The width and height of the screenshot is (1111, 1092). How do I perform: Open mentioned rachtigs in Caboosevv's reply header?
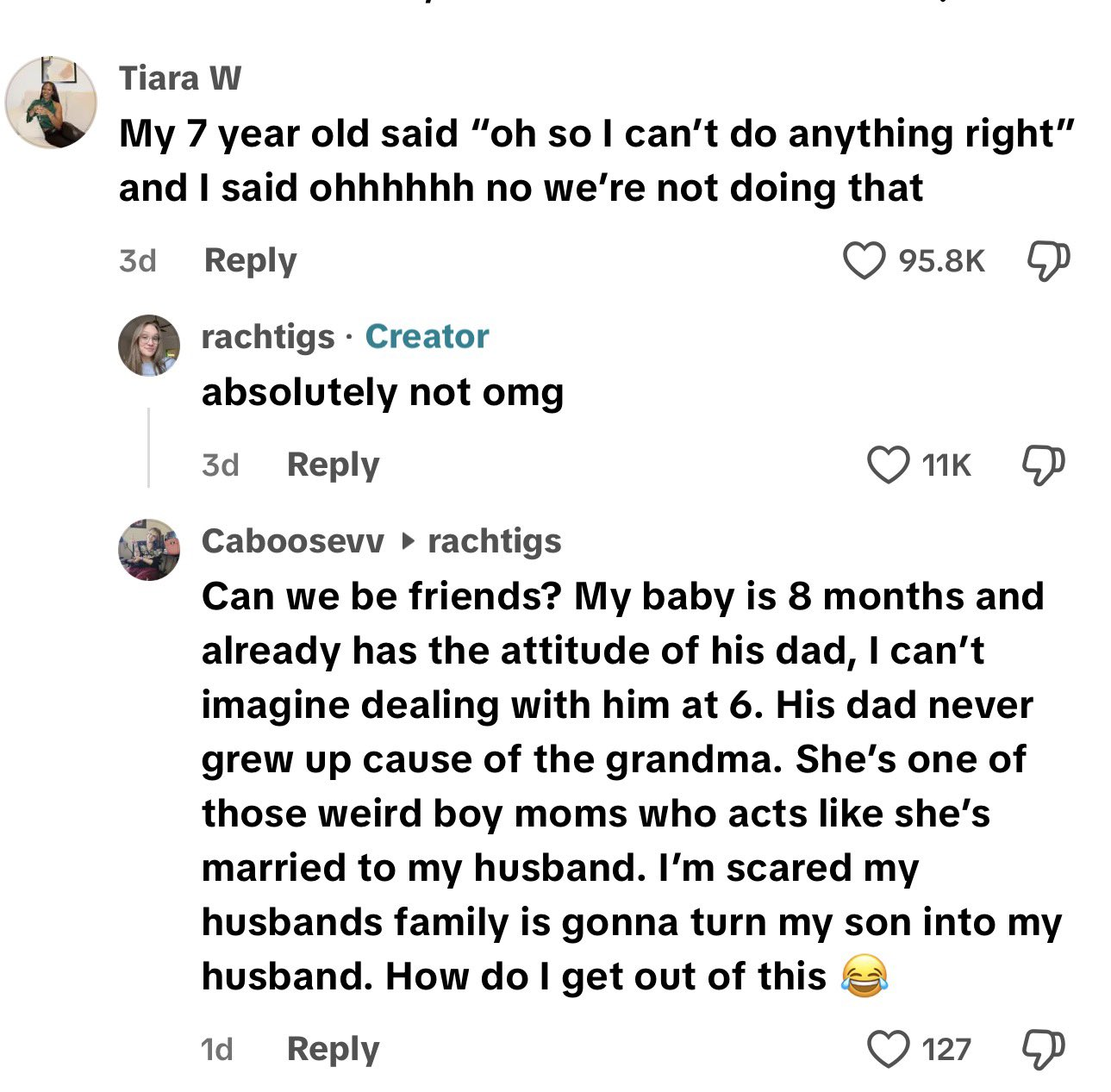click(x=494, y=541)
